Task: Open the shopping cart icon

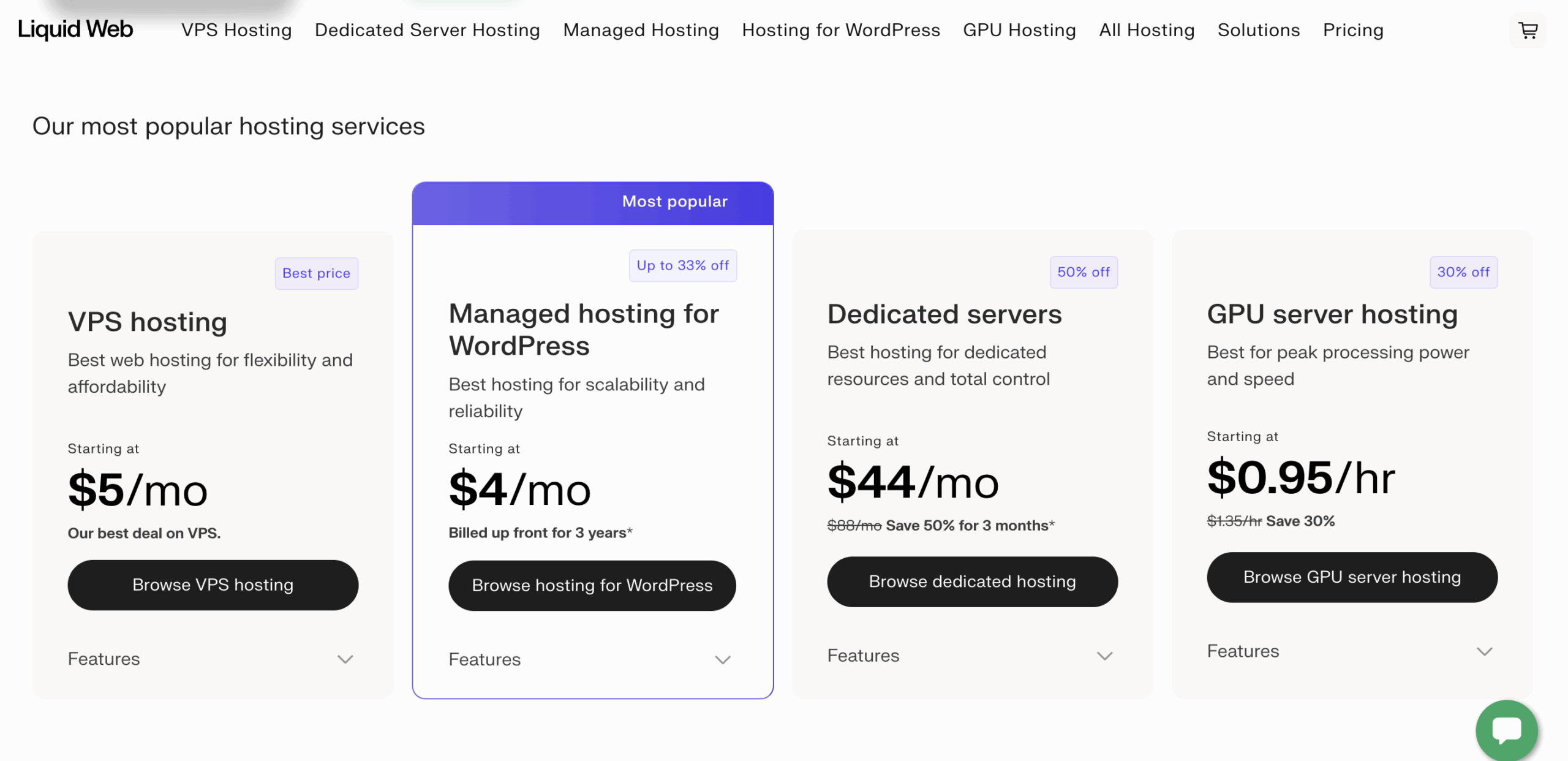Action: tap(1528, 30)
